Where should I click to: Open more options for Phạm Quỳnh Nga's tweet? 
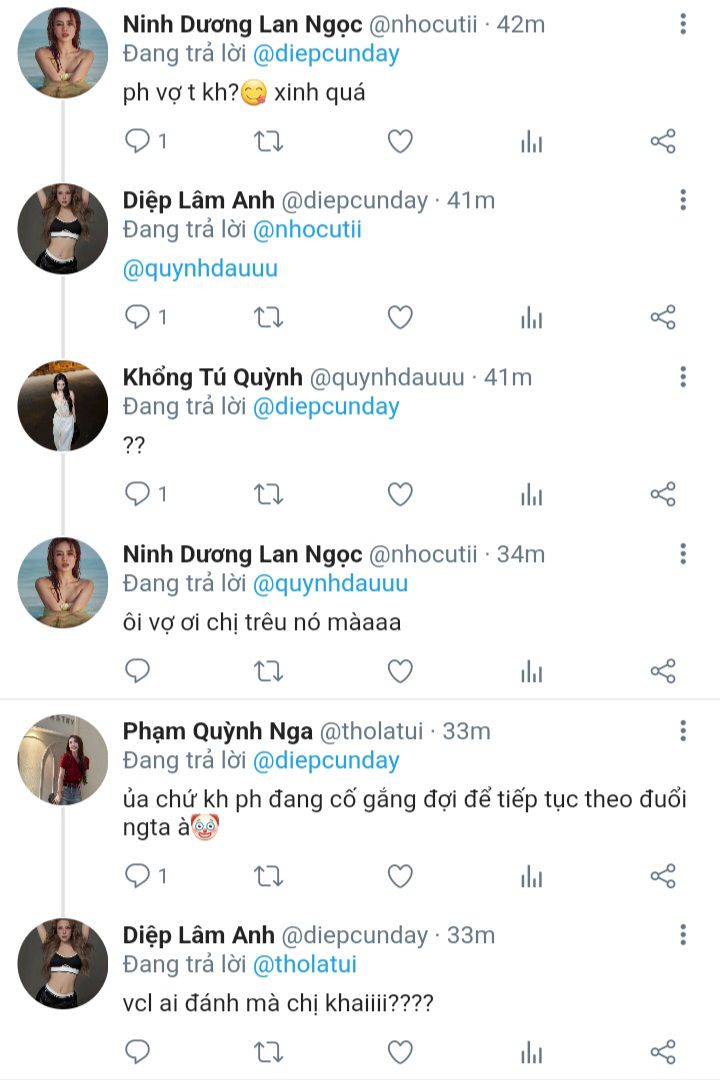683,730
